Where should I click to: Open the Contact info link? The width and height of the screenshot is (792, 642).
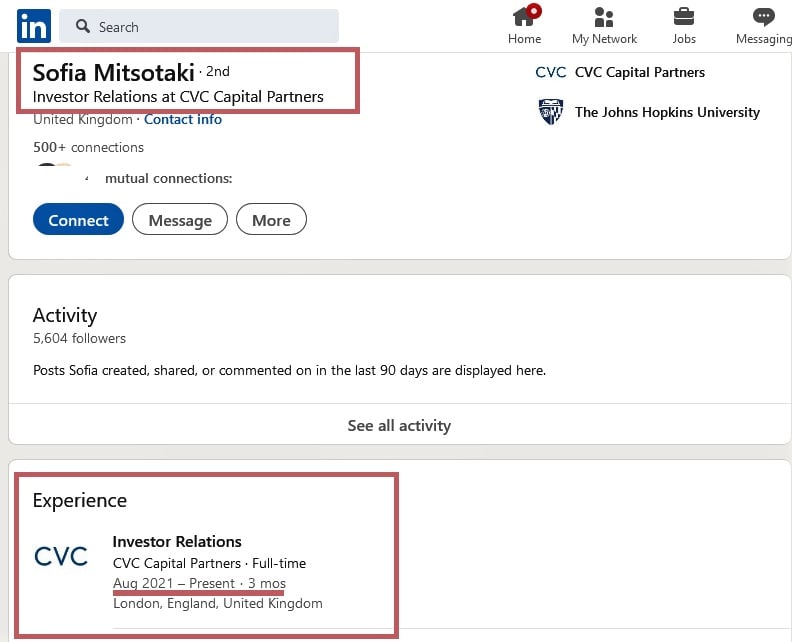coord(183,120)
